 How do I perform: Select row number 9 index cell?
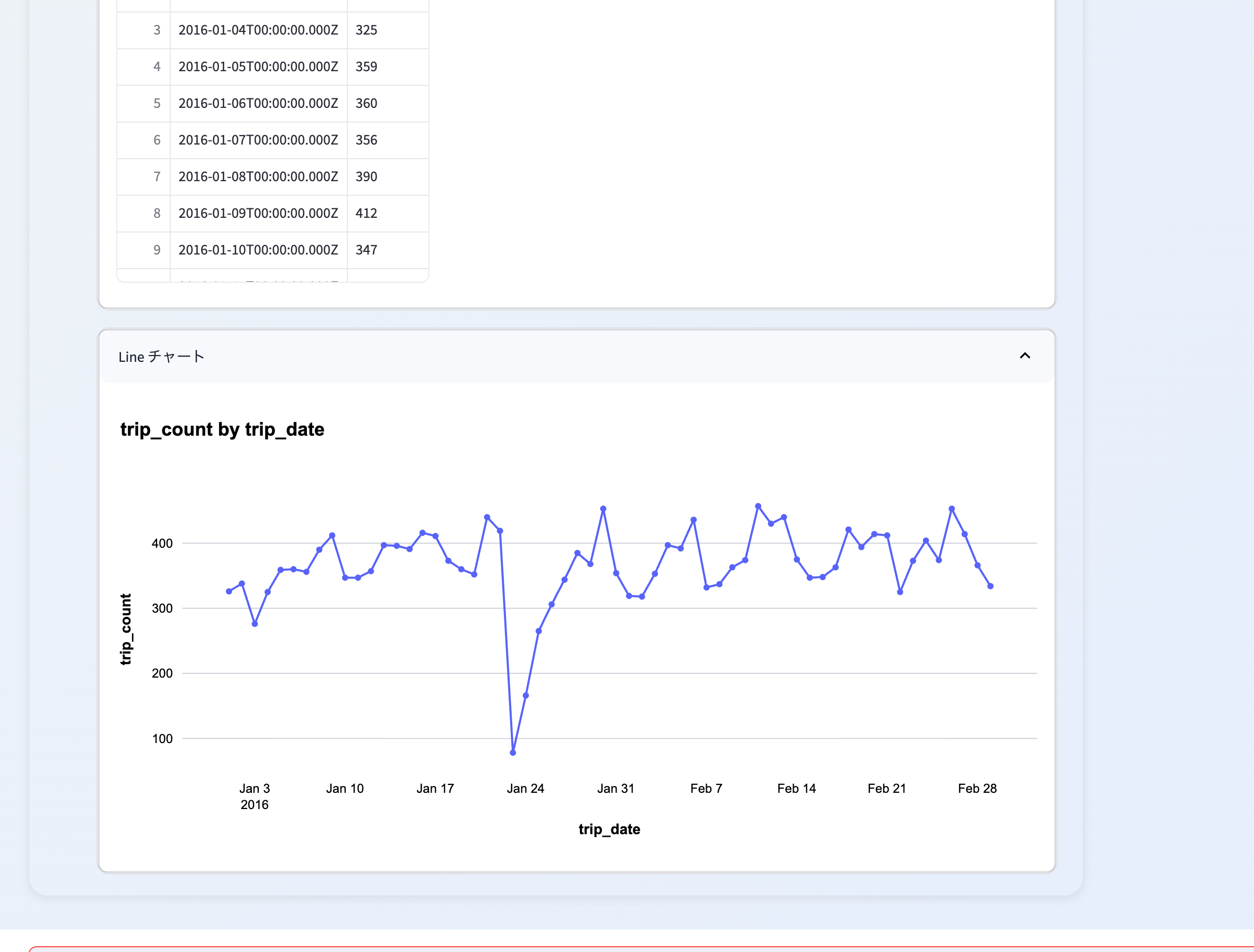[x=157, y=250]
